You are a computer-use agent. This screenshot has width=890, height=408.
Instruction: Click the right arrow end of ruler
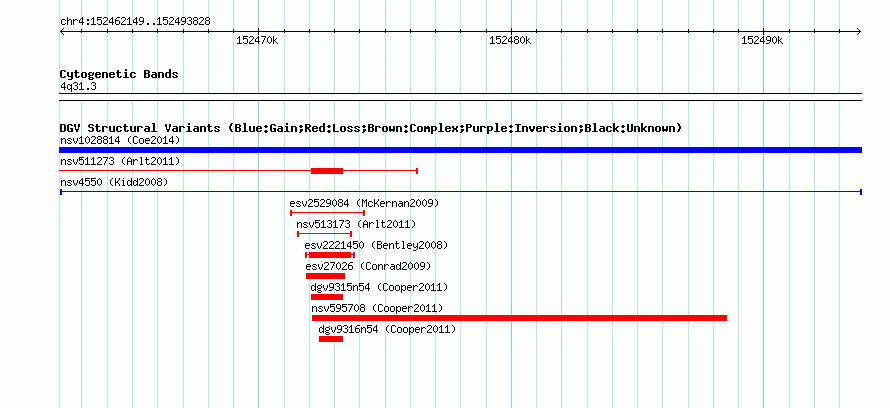coord(859,32)
